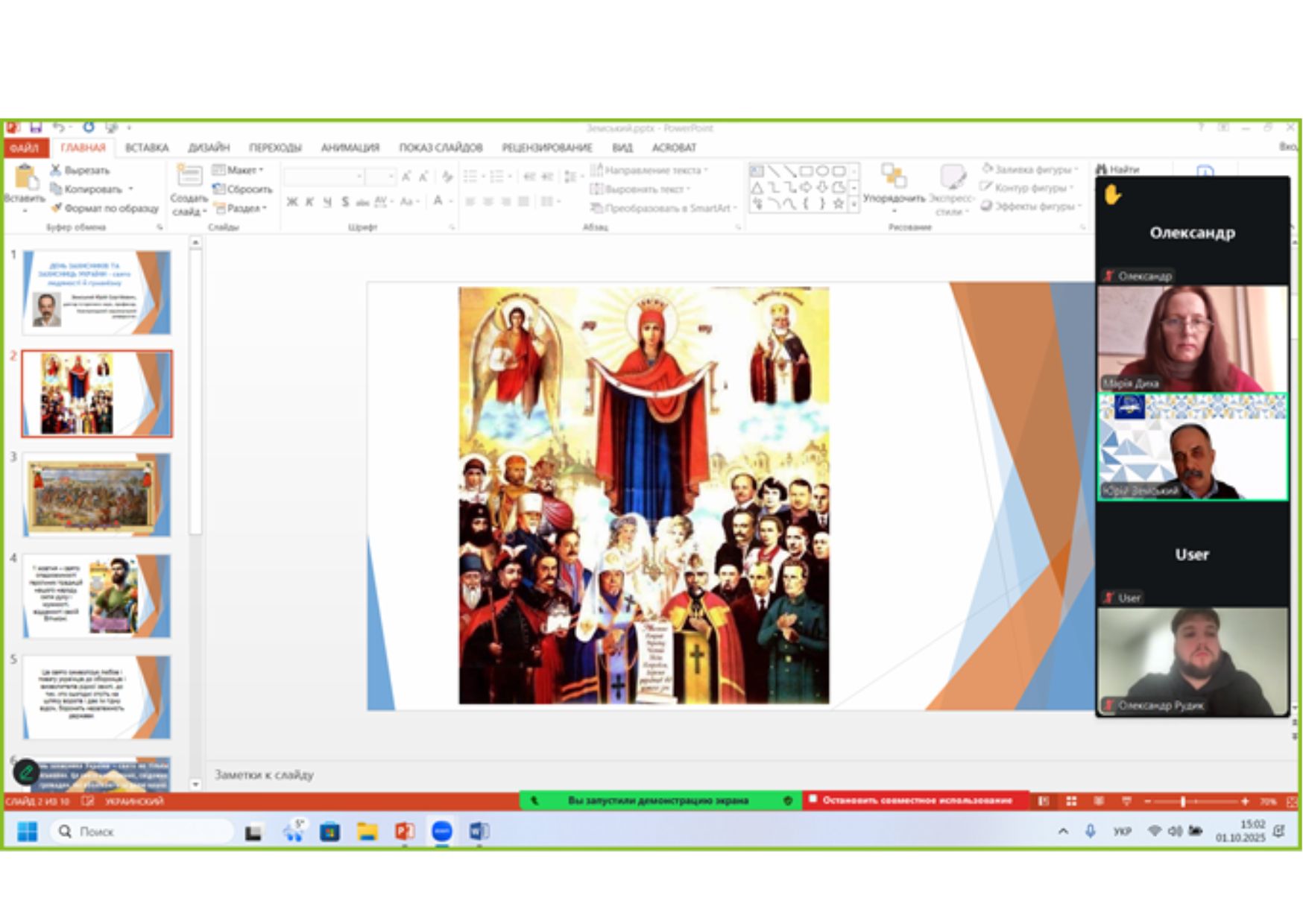The image size is (1303, 924).
Task: Click Copy (Копировать) button
Action: coord(92,189)
